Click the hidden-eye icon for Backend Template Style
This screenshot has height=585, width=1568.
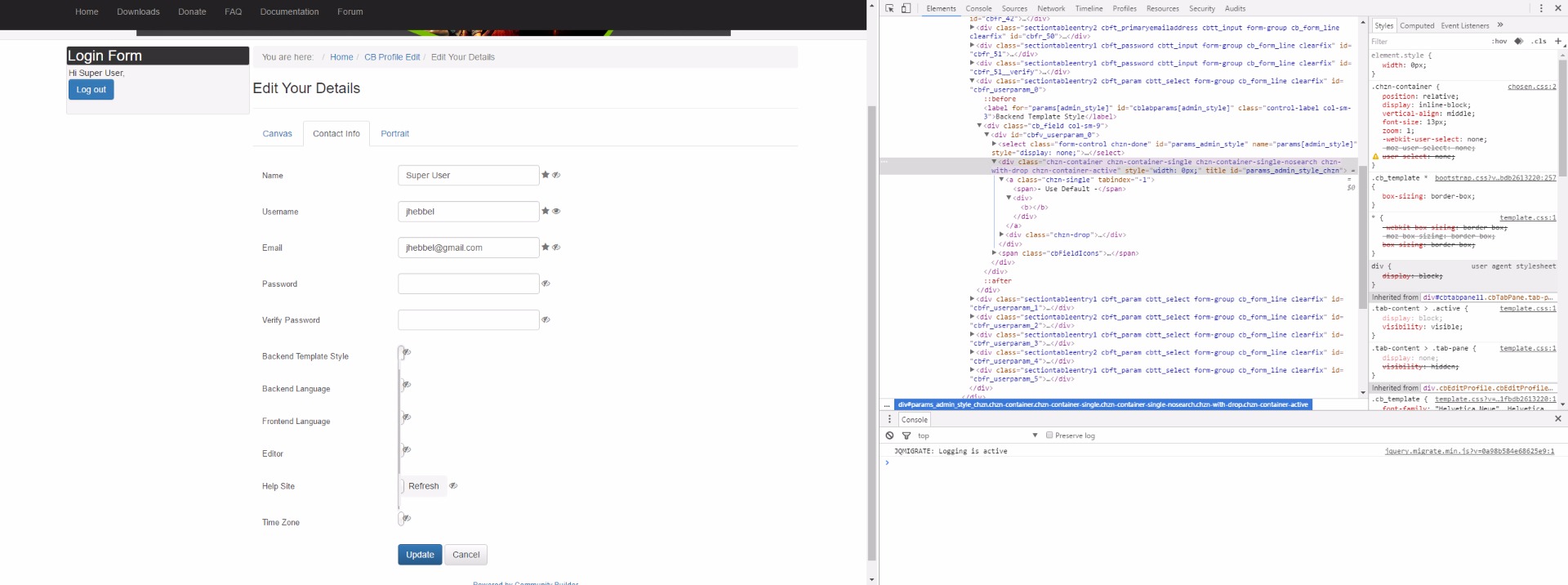407,352
